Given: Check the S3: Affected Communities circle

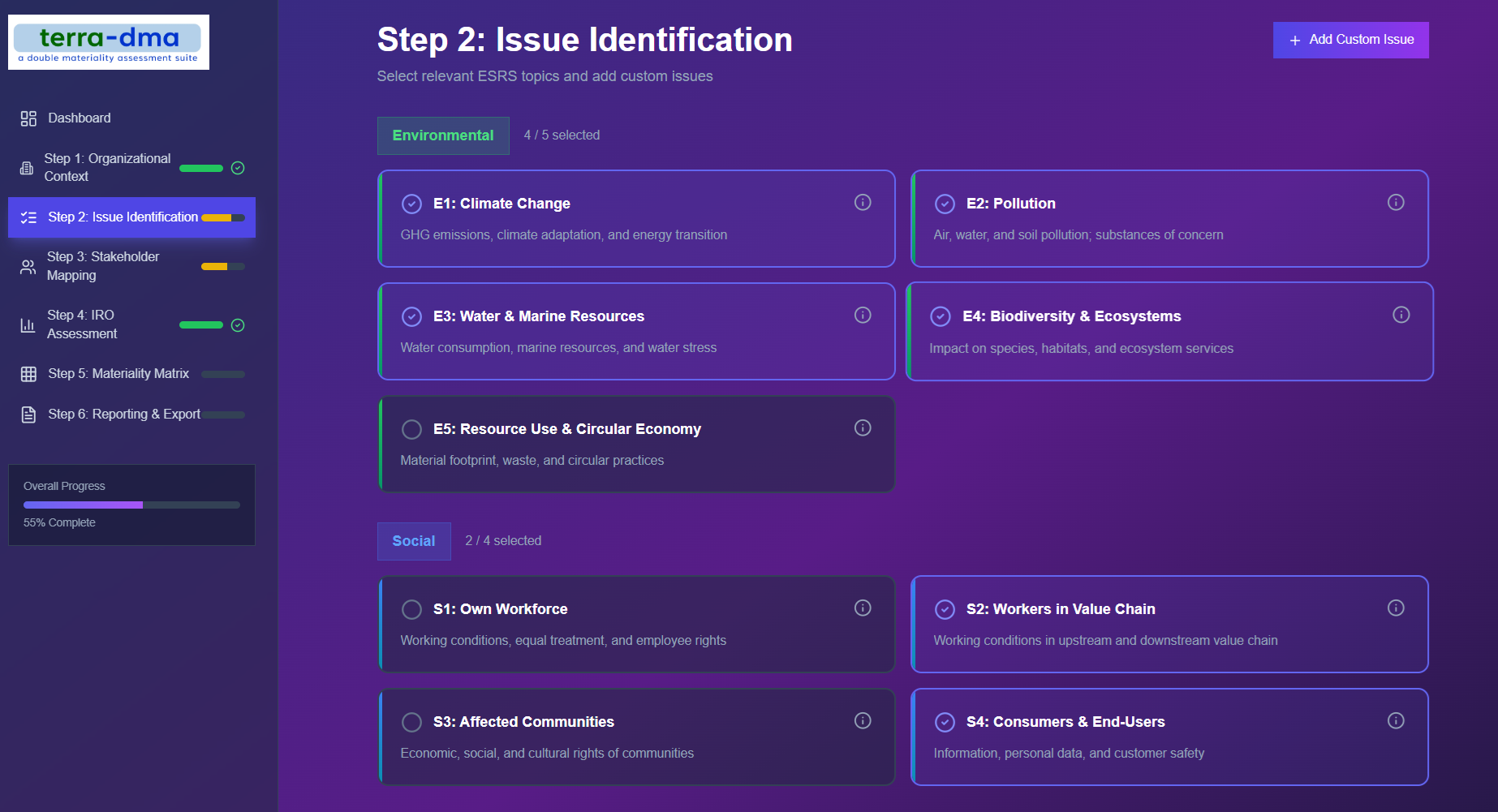Looking at the screenshot, I should pyautogui.click(x=411, y=722).
